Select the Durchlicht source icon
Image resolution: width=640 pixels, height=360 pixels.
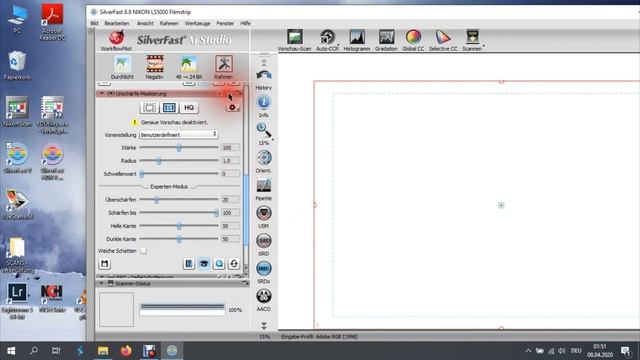122,67
